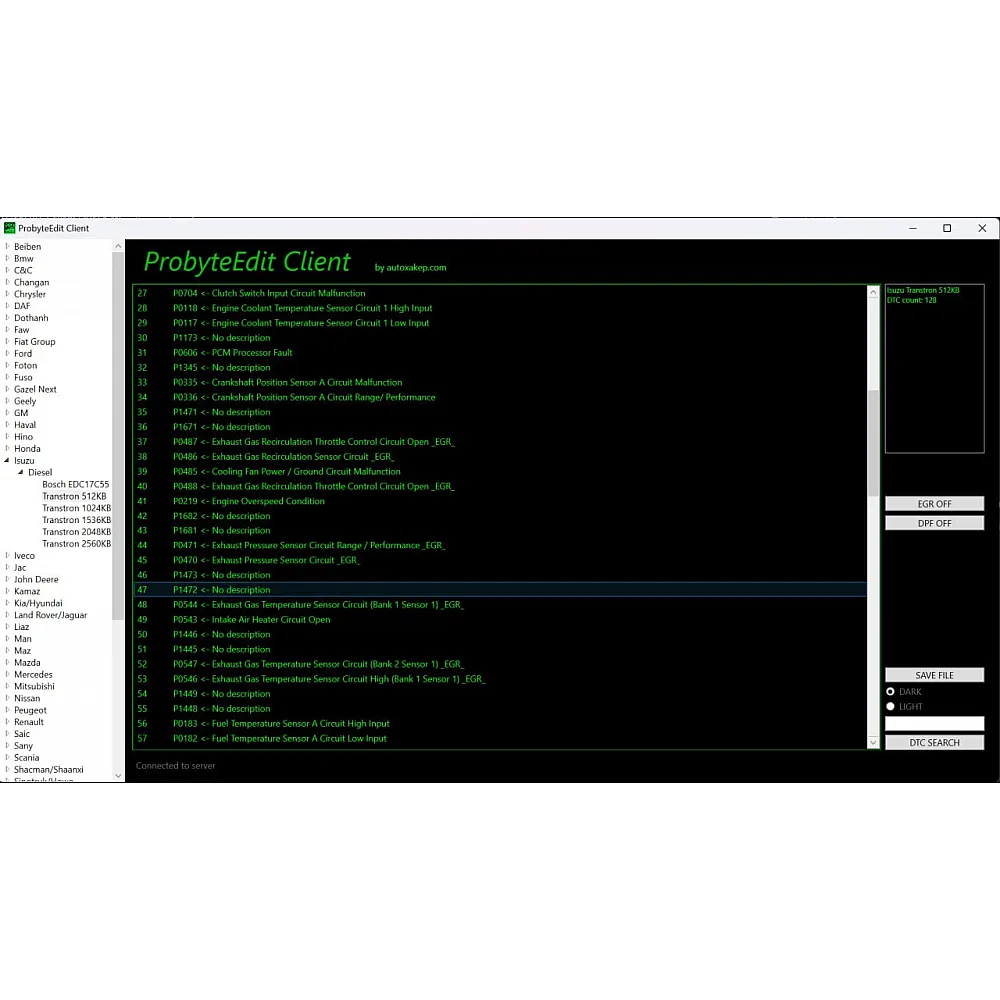
Task: Maximize the ProbyteEdit Client window
Action: click(x=947, y=228)
